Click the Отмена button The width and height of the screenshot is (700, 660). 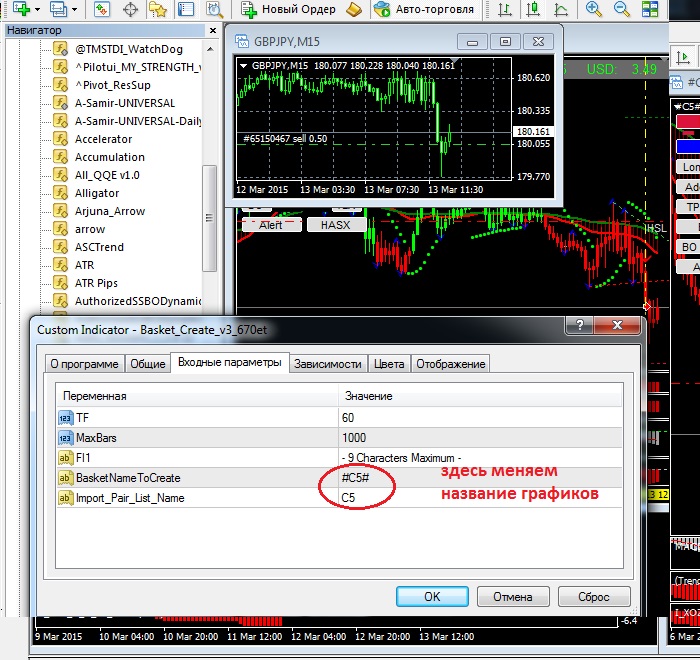513,597
